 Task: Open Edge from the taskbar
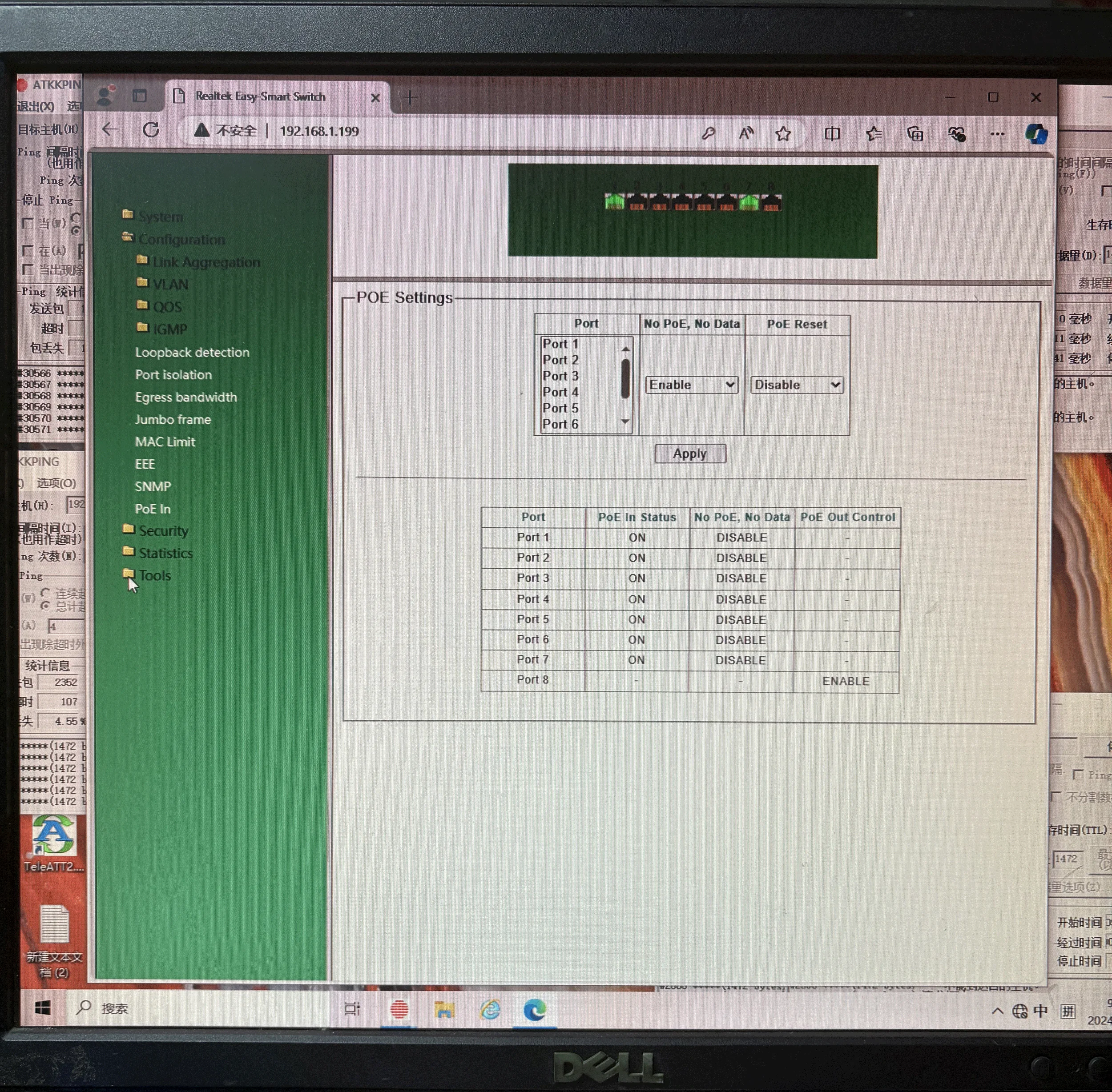point(534,1009)
